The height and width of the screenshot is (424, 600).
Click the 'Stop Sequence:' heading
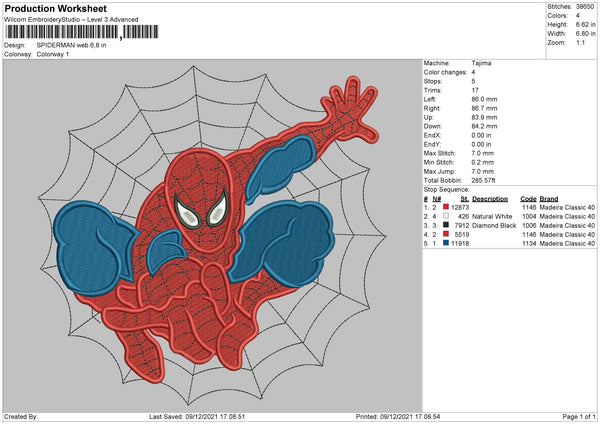(x=446, y=190)
